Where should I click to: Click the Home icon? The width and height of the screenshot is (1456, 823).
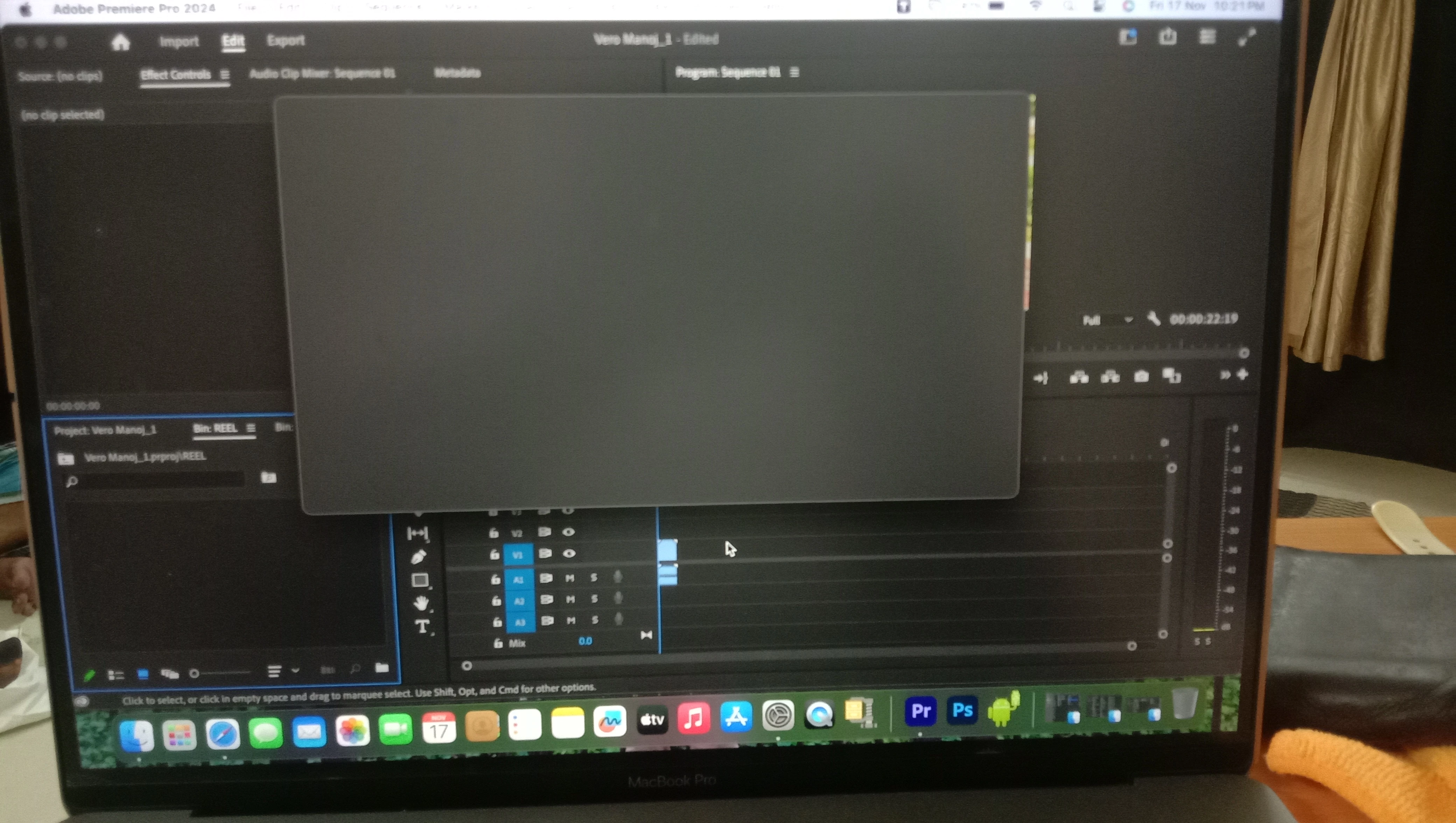pos(120,42)
